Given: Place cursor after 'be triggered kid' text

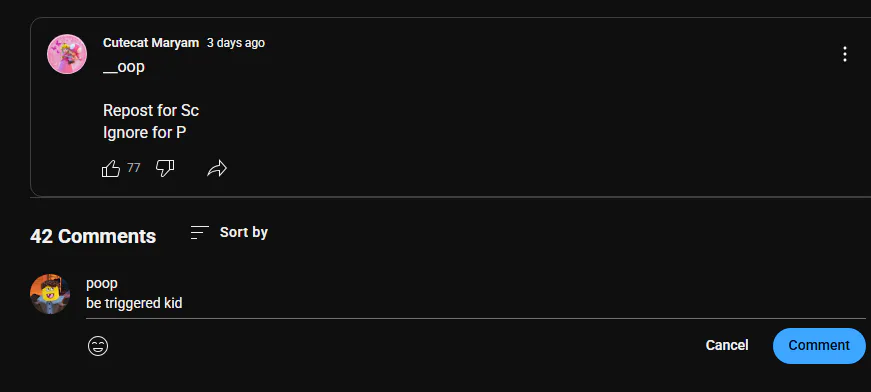Looking at the screenshot, I should [183, 303].
